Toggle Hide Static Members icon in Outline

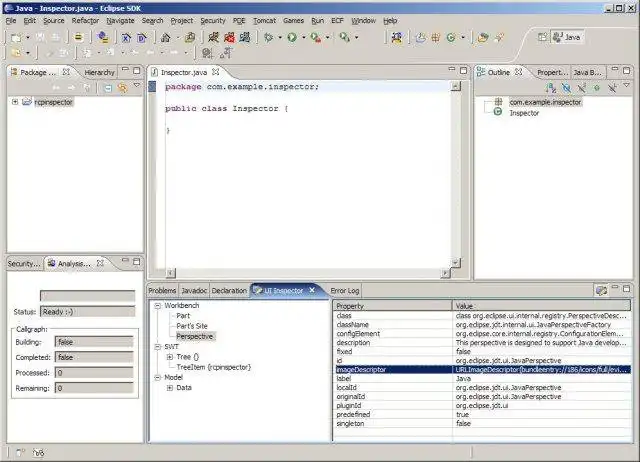pyautogui.click(x=581, y=87)
